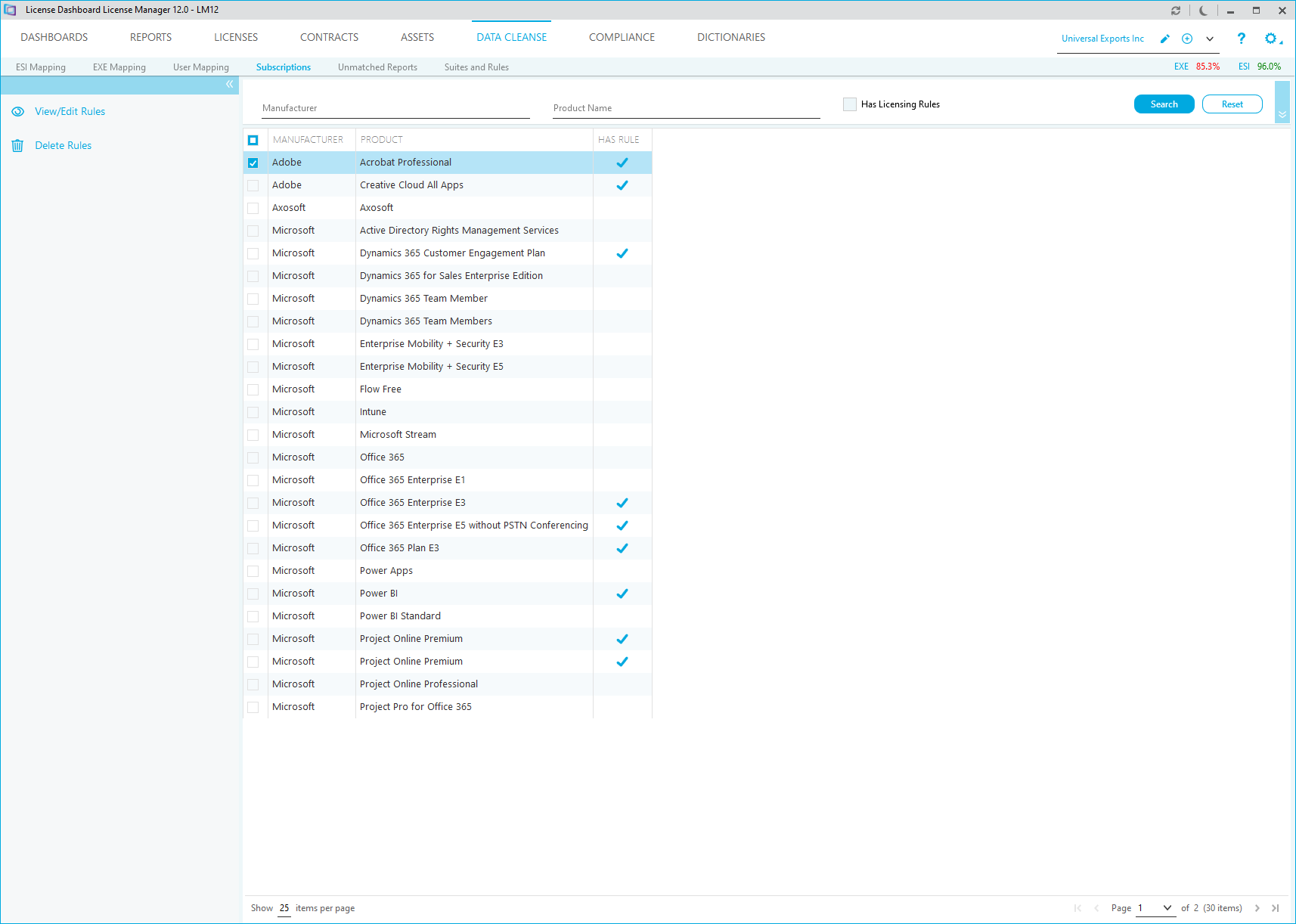Uncheck the Acrobat Professional row checkbox
The height and width of the screenshot is (924, 1296).
tap(253, 163)
